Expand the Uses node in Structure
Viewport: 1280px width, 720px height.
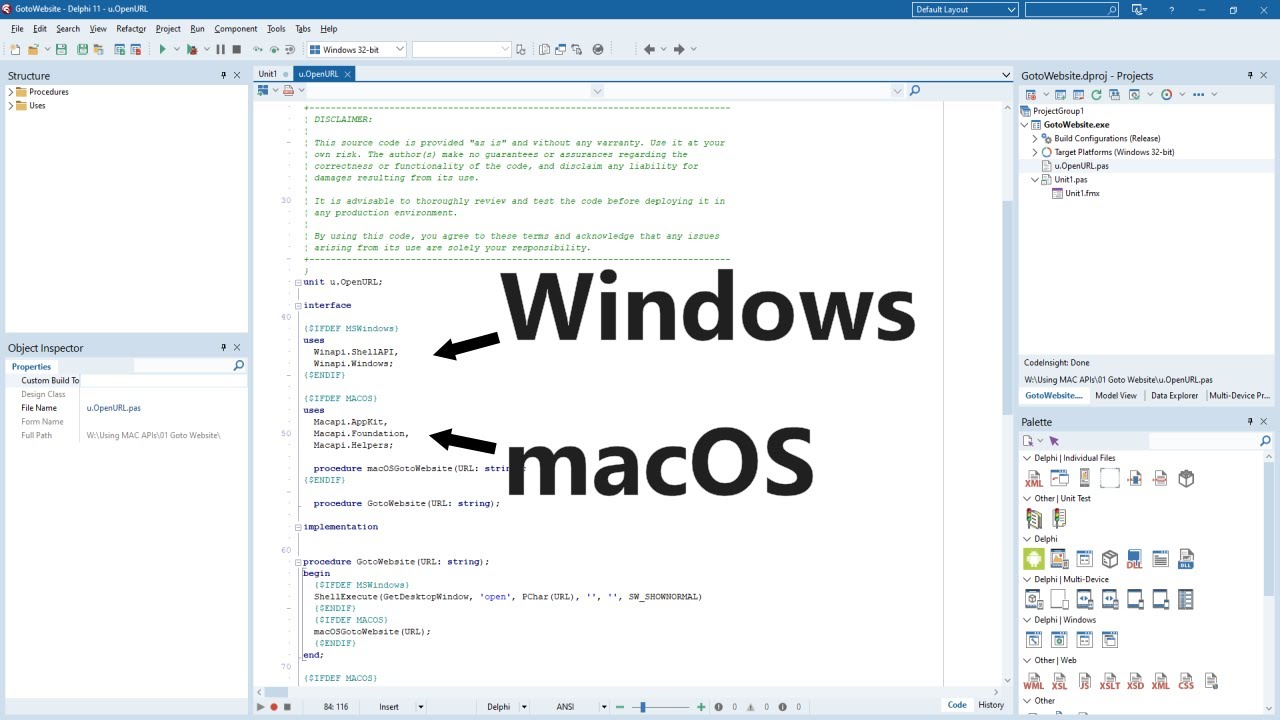(x=11, y=105)
